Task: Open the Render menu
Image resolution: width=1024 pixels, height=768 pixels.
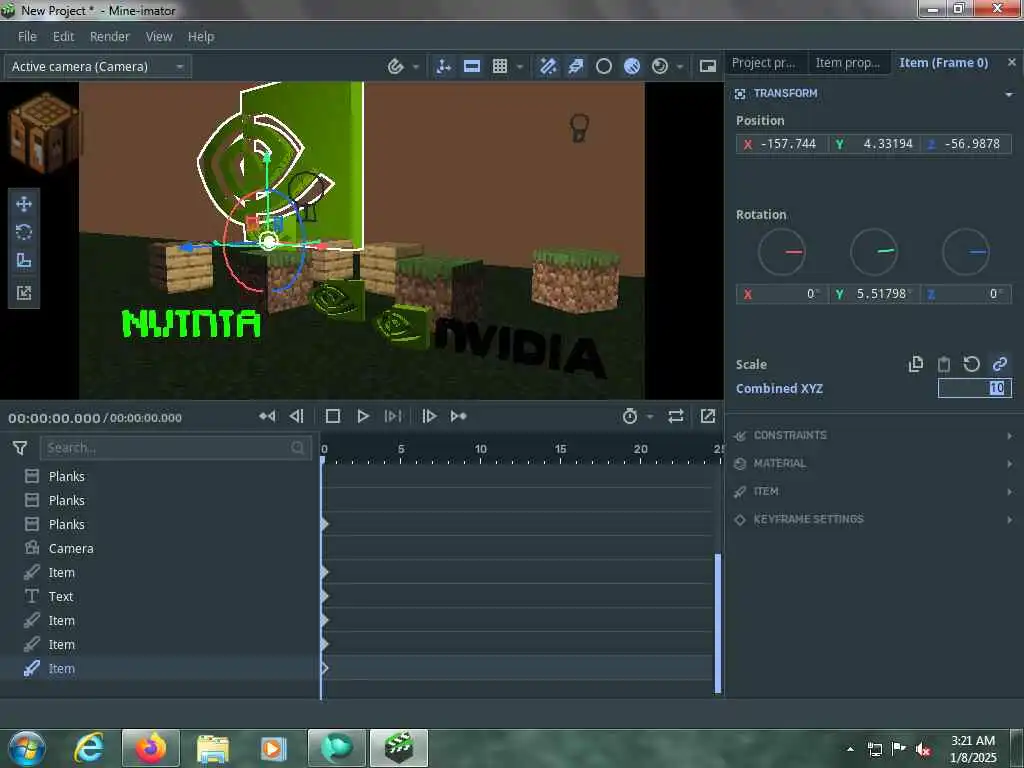Action: pos(110,37)
